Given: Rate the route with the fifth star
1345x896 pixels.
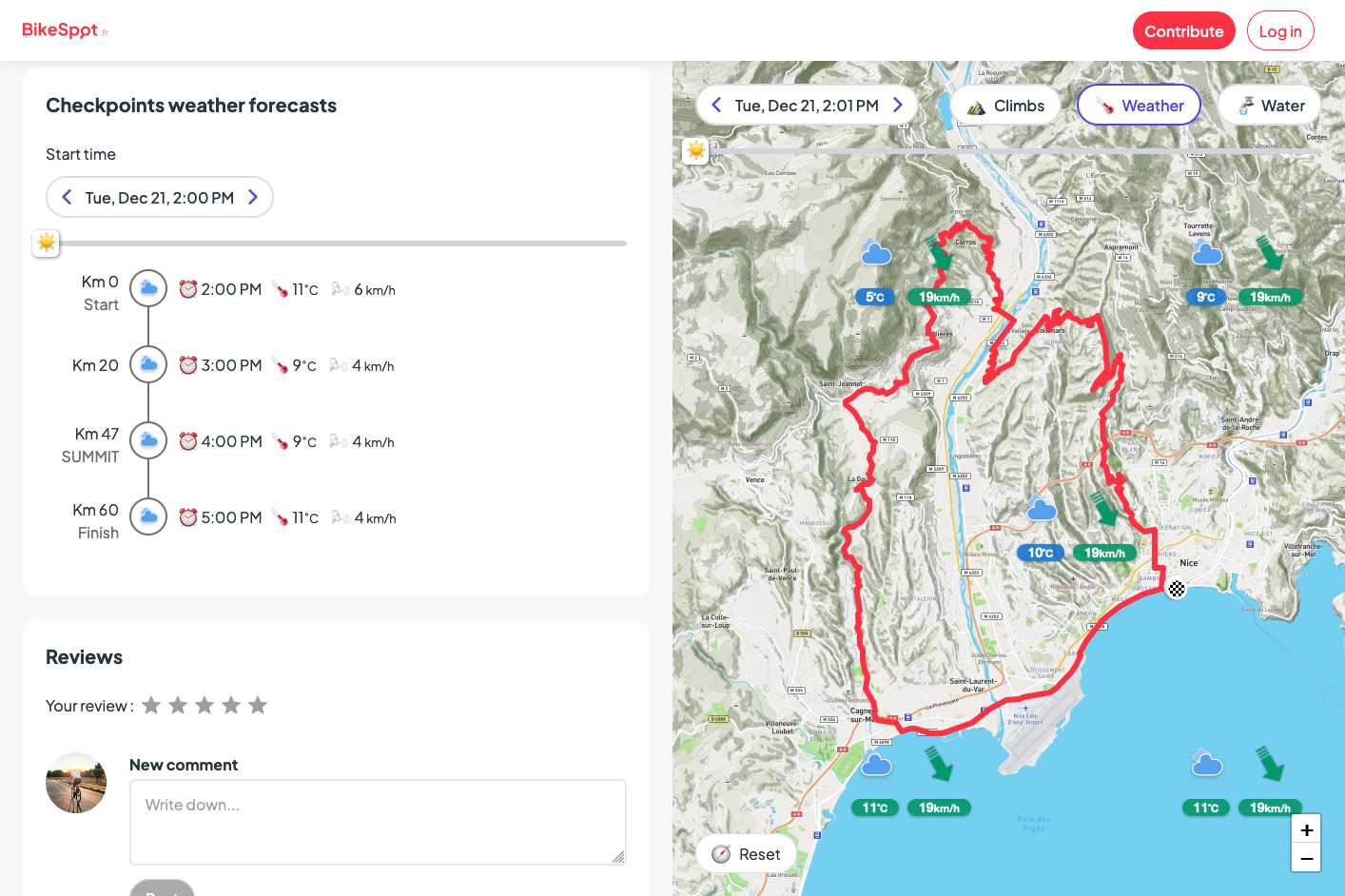Looking at the screenshot, I should click(x=258, y=705).
